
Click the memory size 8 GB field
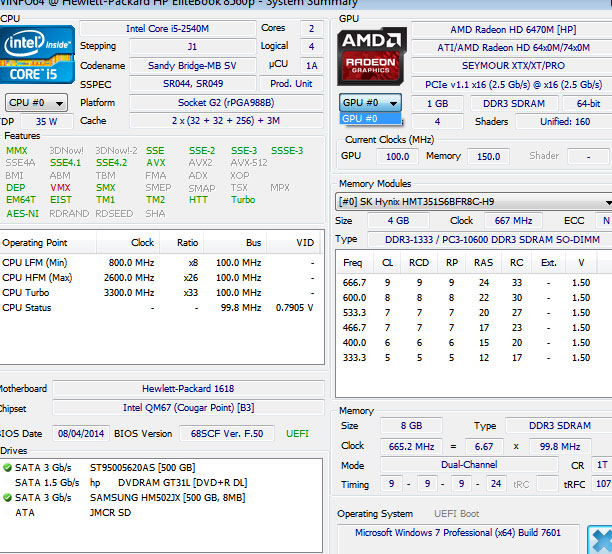pyautogui.click(x=411, y=426)
